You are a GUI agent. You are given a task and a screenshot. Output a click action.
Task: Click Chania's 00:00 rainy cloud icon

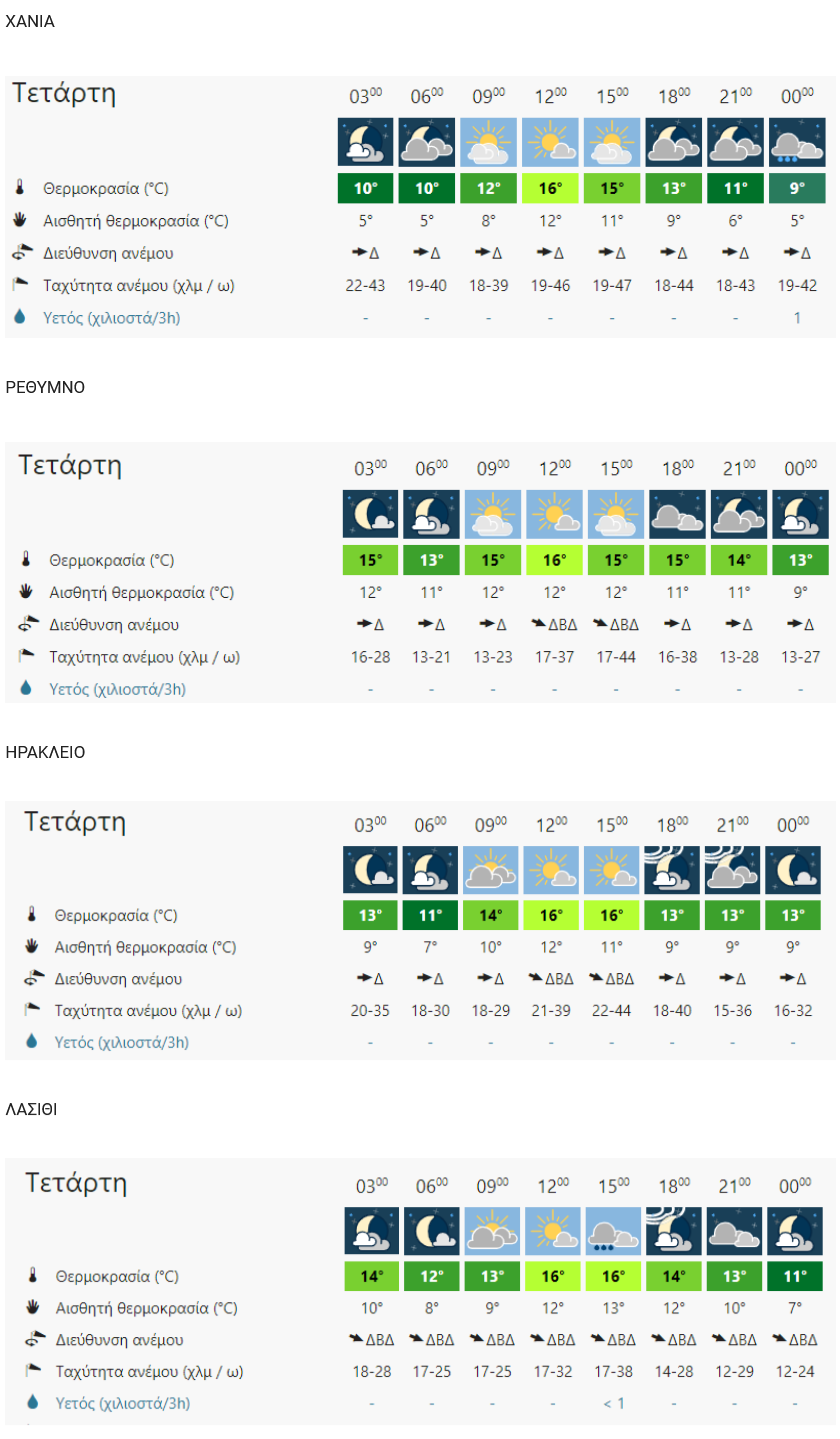coord(797,142)
